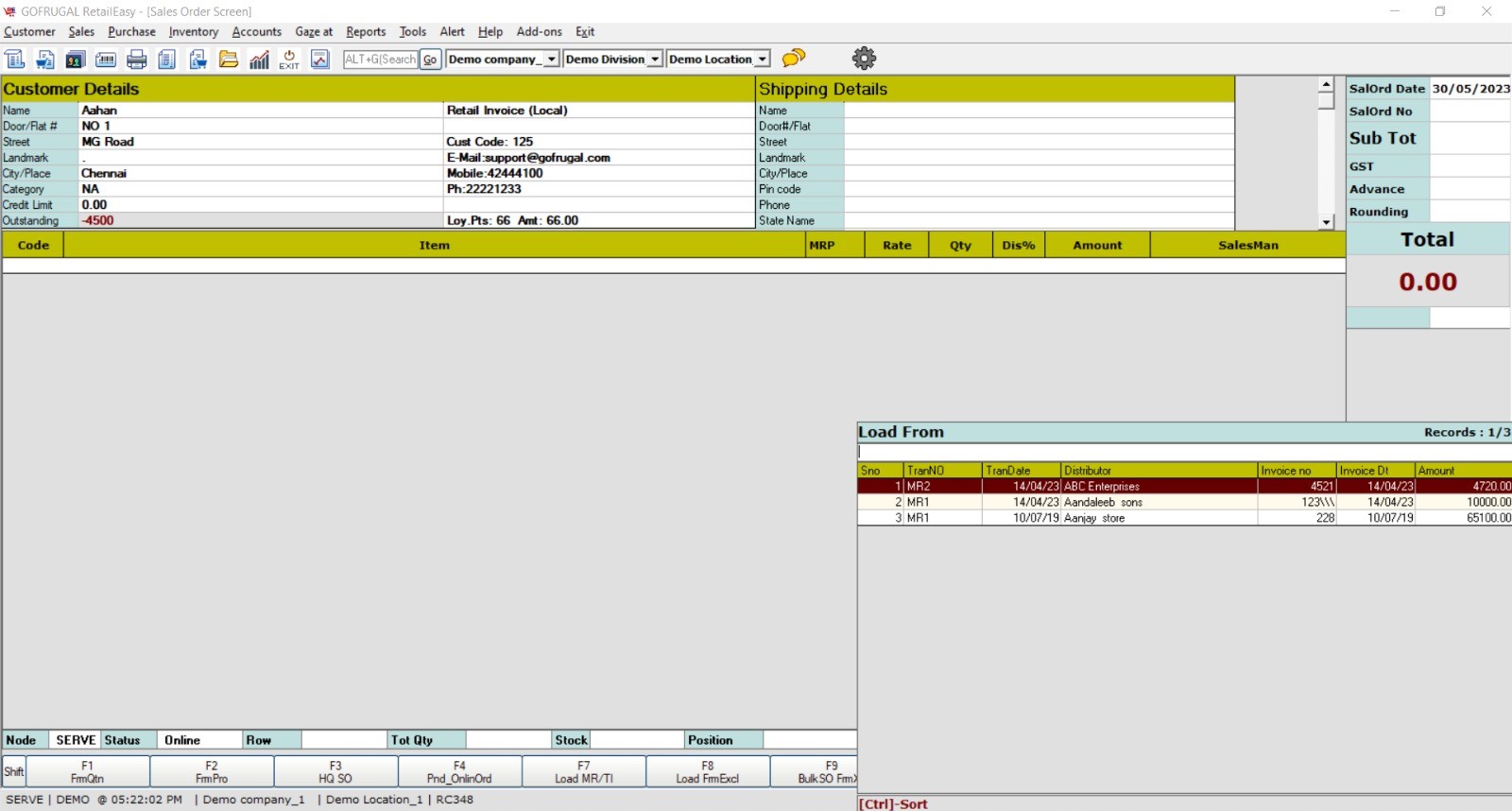Screen dimensions: 1512x811
Task: Open the Customer menu
Action: click(29, 31)
